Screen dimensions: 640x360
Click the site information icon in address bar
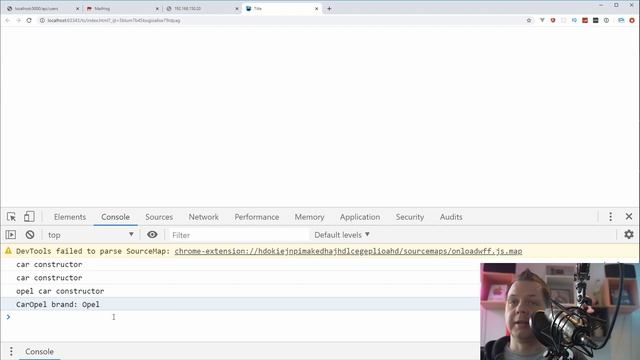(x=42, y=20)
